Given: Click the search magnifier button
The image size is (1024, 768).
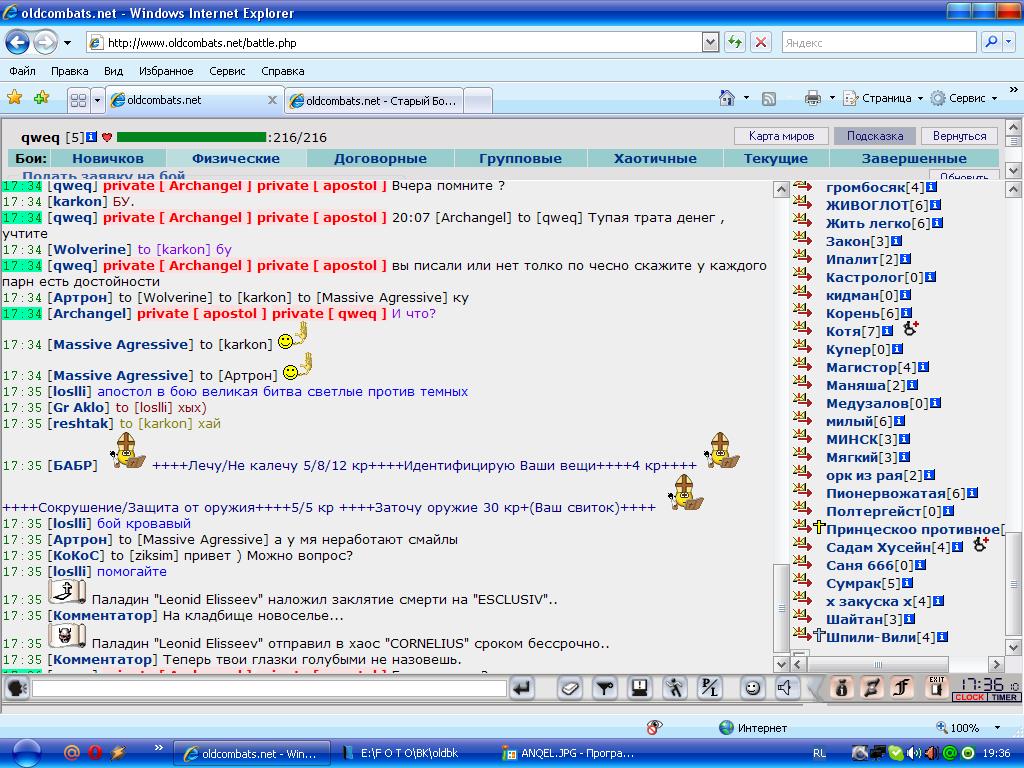Looking at the screenshot, I should (991, 42).
